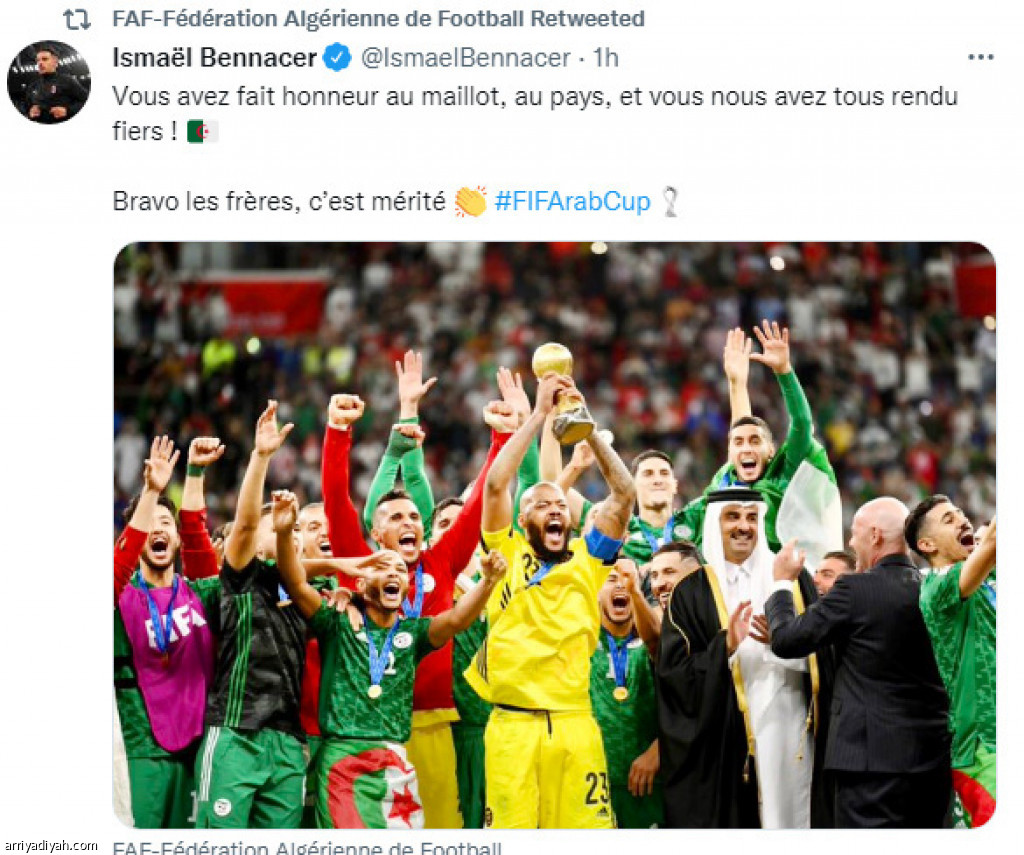Screen dimensions: 1024x855
Task: Open Ismaël Bennacer's profile avatar
Action: [49, 82]
